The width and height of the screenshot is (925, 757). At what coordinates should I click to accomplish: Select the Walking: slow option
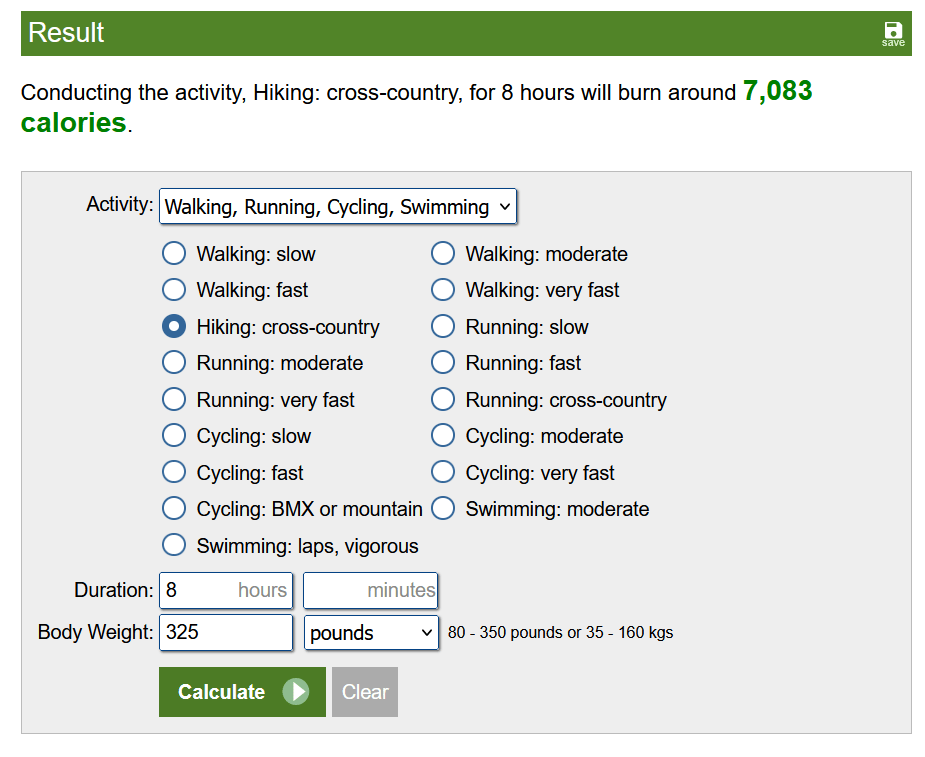click(x=174, y=254)
